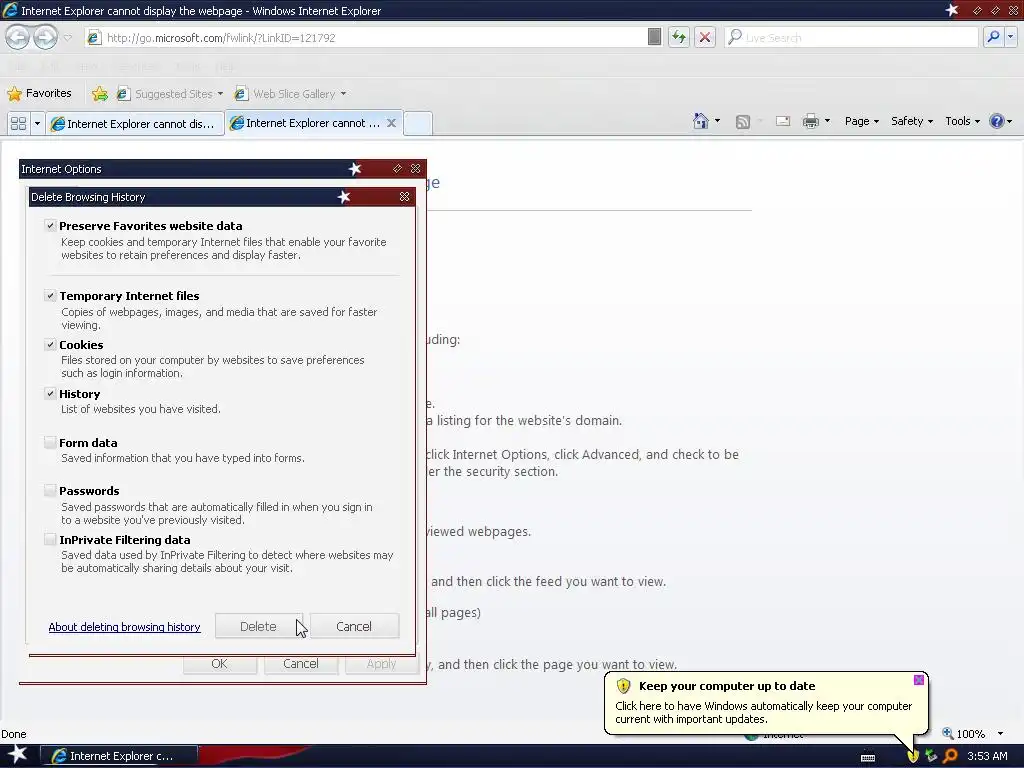Click Apply in the Internet Options dialog
The height and width of the screenshot is (768, 1024).
coord(381,664)
